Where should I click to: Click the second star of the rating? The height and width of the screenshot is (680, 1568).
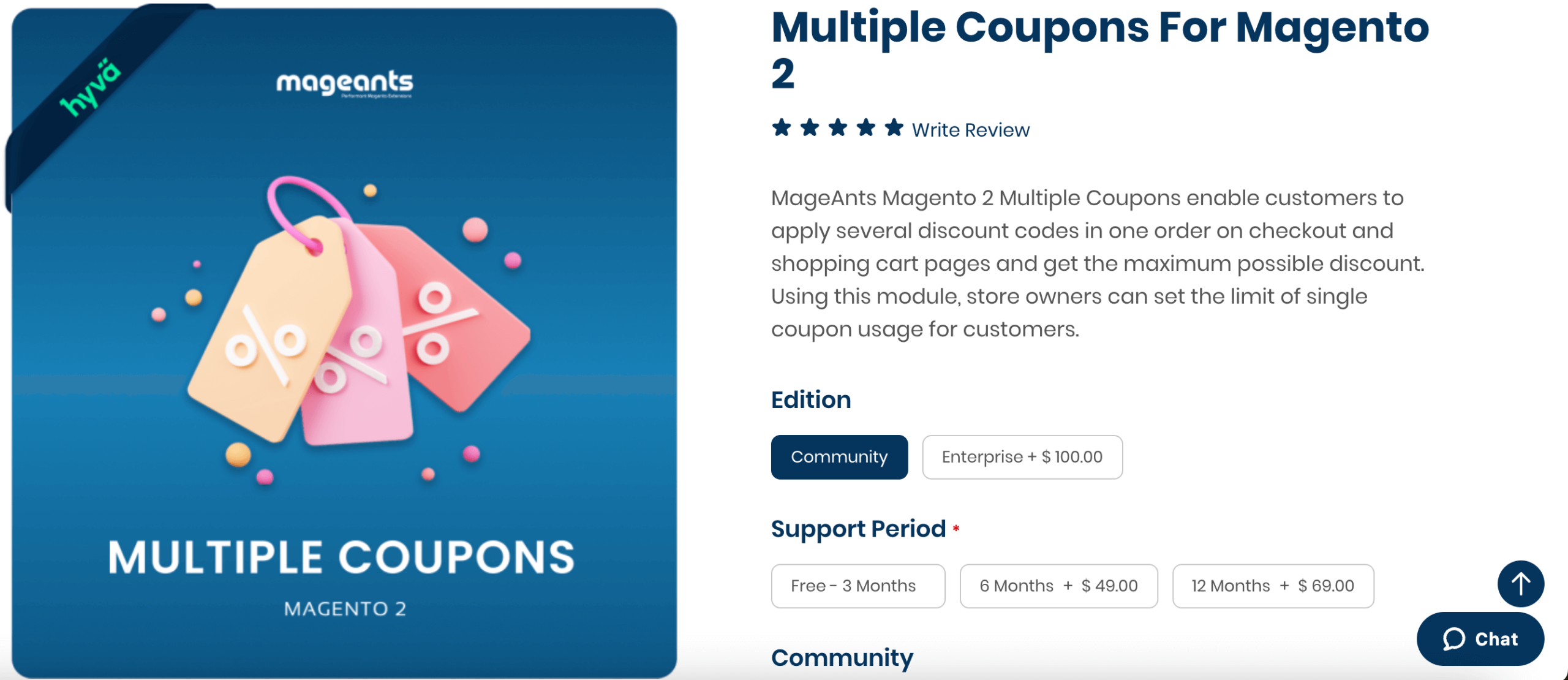[x=810, y=128]
